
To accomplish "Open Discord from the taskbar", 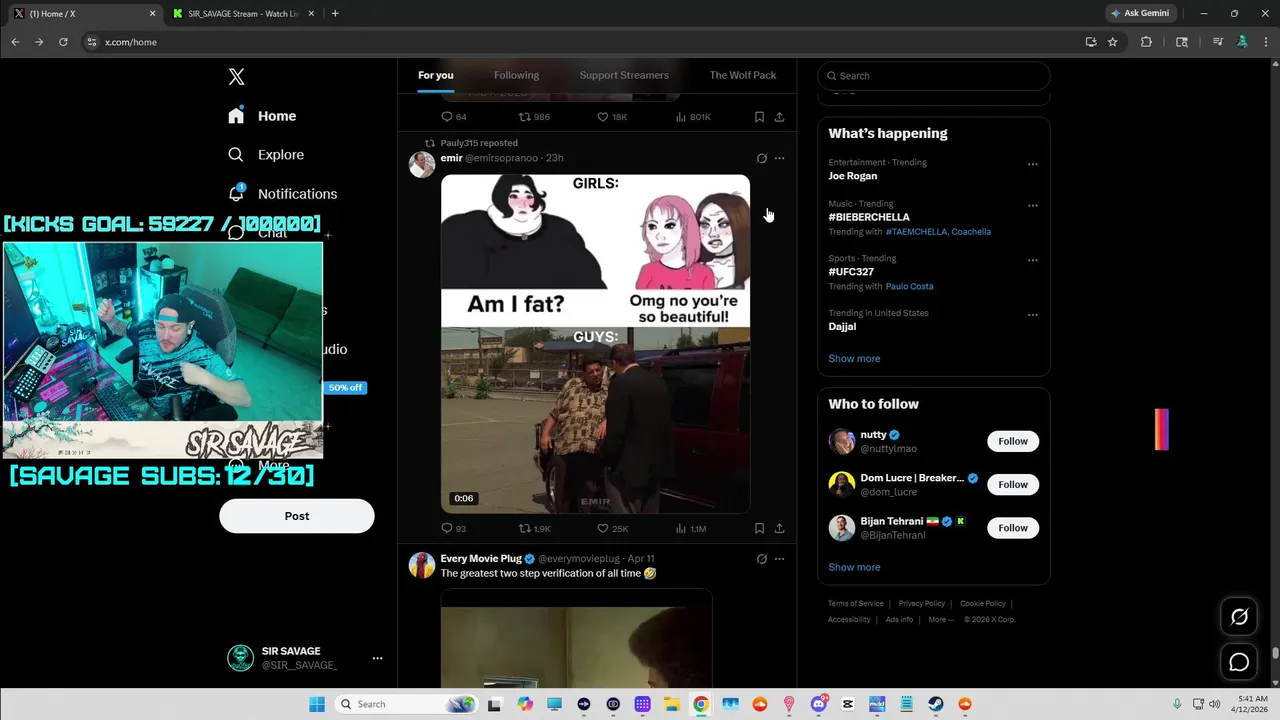I will (819, 704).
